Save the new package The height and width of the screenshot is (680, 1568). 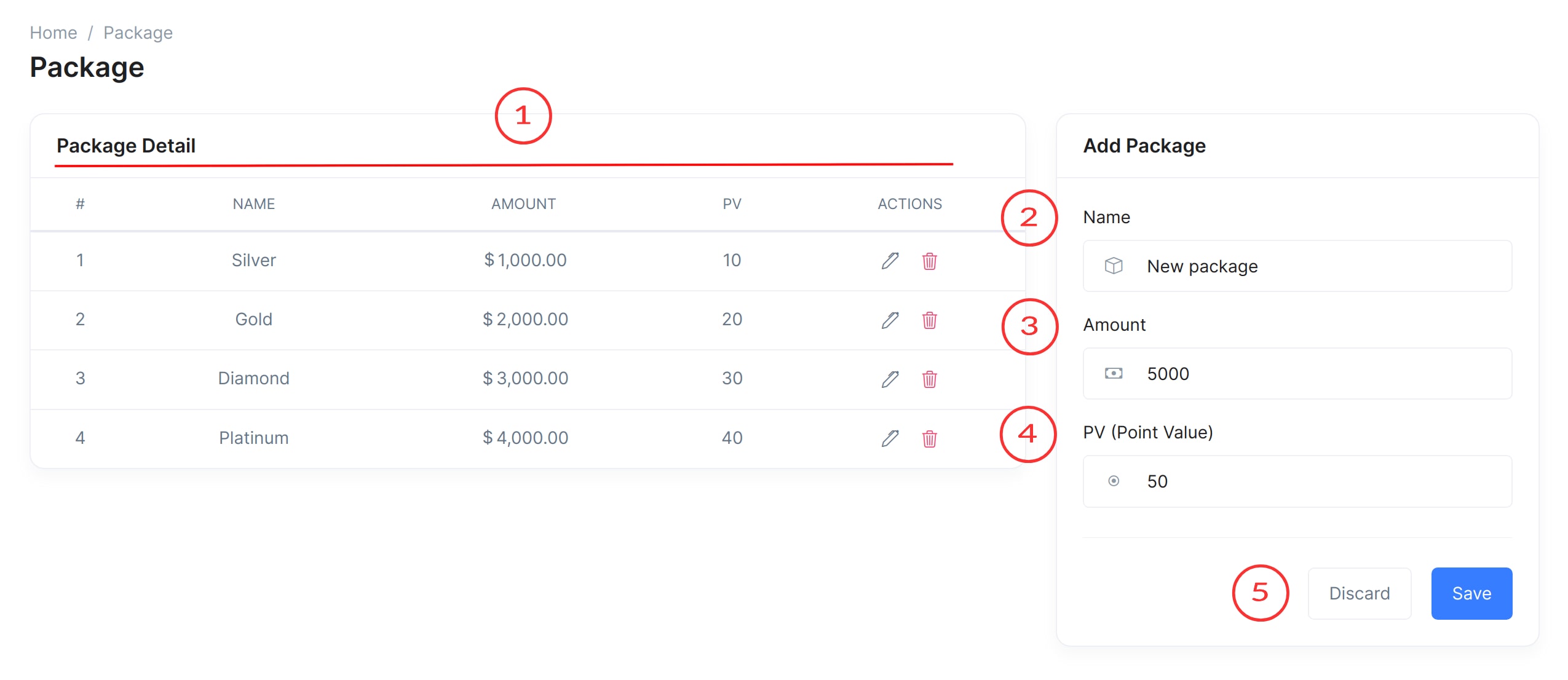click(x=1471, y=593)
